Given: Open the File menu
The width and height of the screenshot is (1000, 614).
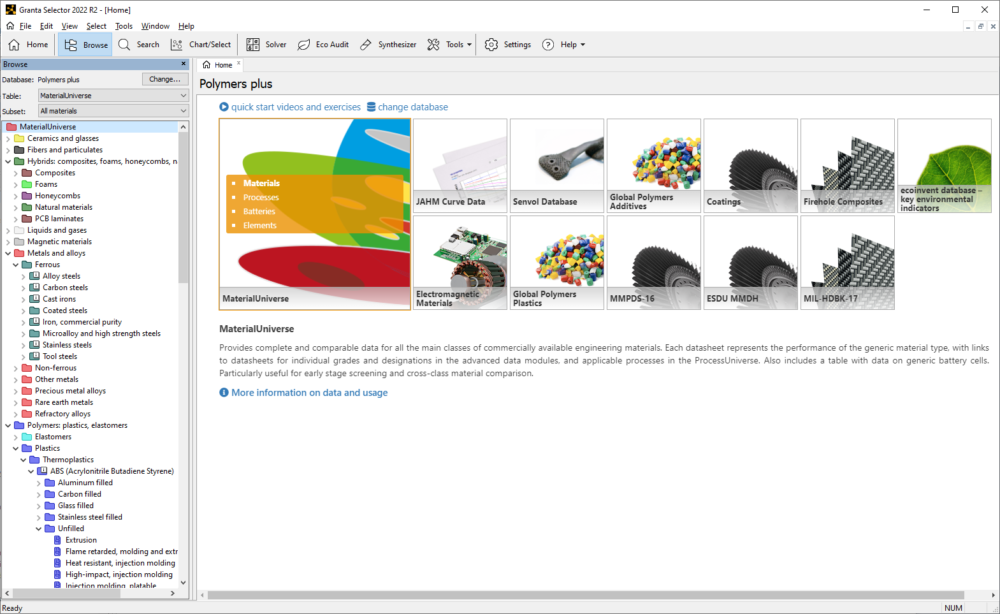Looking at the screenshot, I should [x=26, y=26].
